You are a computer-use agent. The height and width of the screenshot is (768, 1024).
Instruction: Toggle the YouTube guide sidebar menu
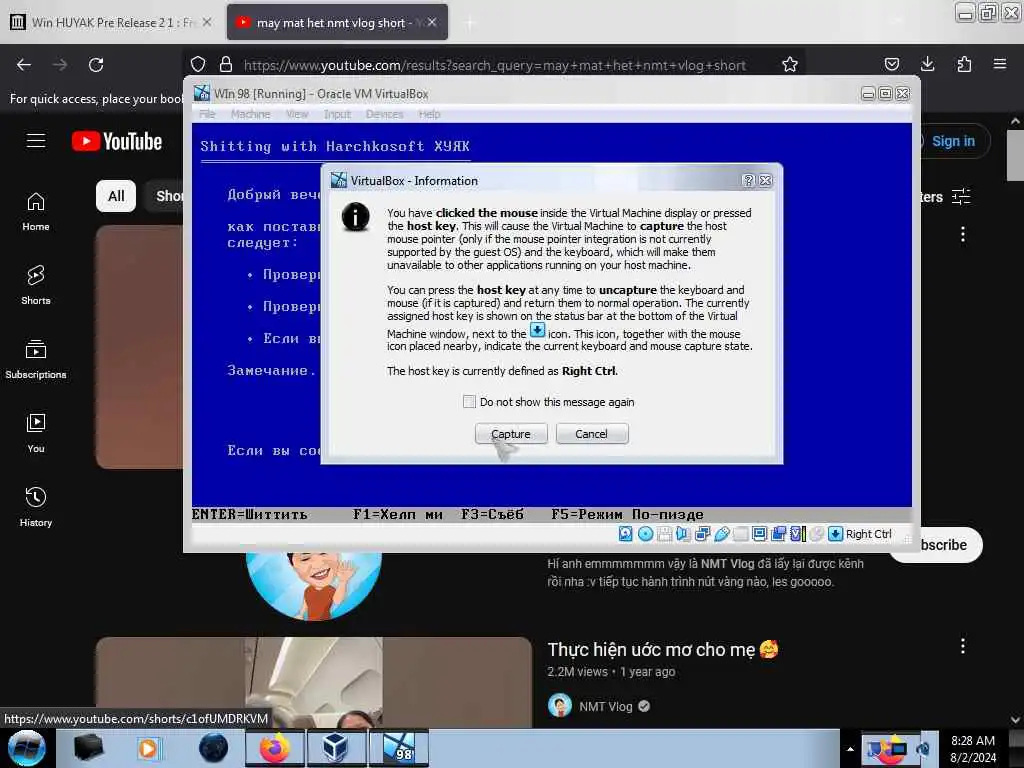[x=36, y=141]
